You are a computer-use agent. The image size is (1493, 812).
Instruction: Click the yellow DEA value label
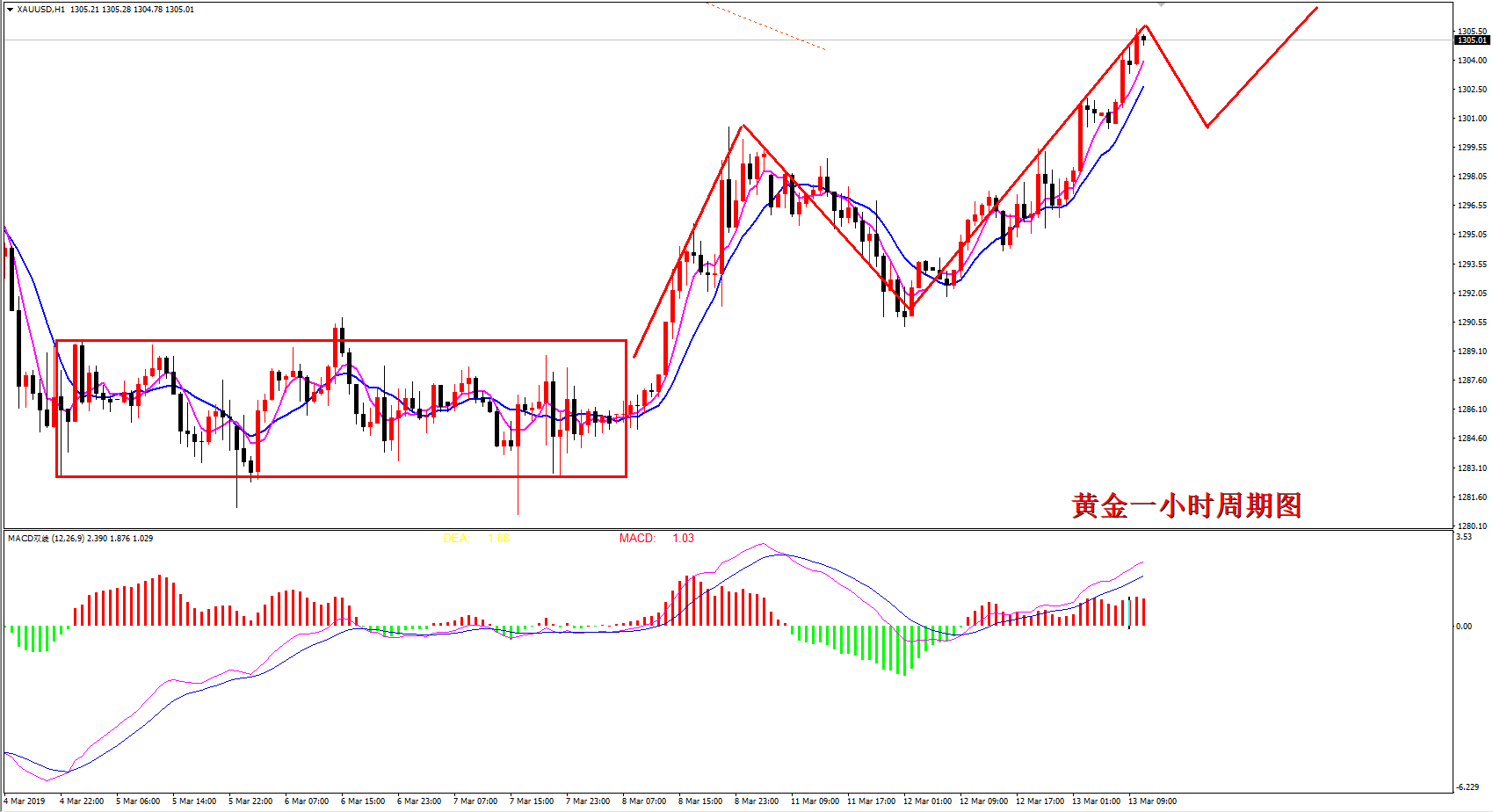[476, 538]
